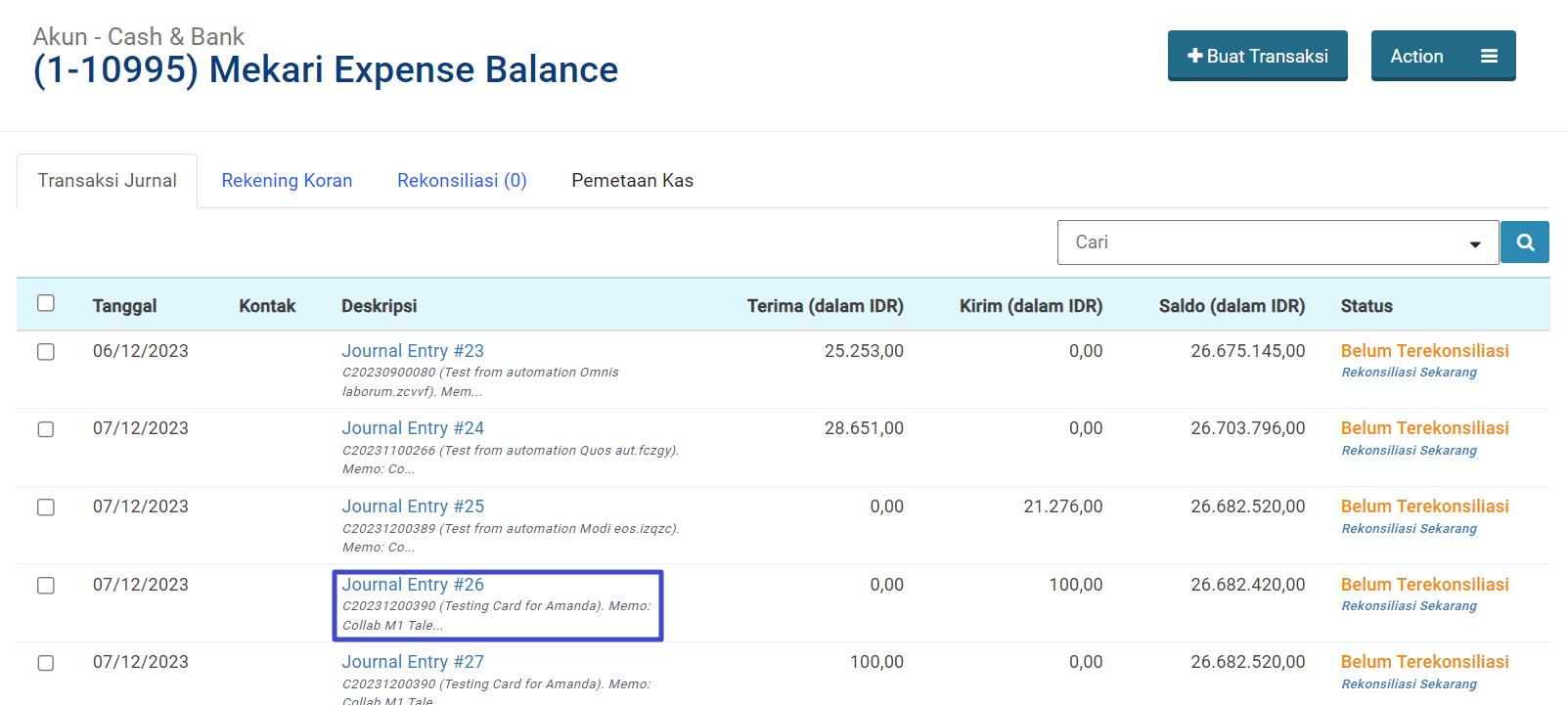Check the box for Journal Entry #23 row
The height and width of the screenshot is (705, 1568).
pyautogui.click(x=46, y=352)
